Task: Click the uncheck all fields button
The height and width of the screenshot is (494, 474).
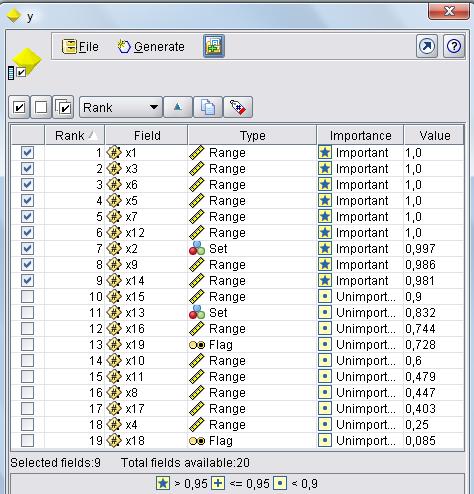Action: pos(41,107)
